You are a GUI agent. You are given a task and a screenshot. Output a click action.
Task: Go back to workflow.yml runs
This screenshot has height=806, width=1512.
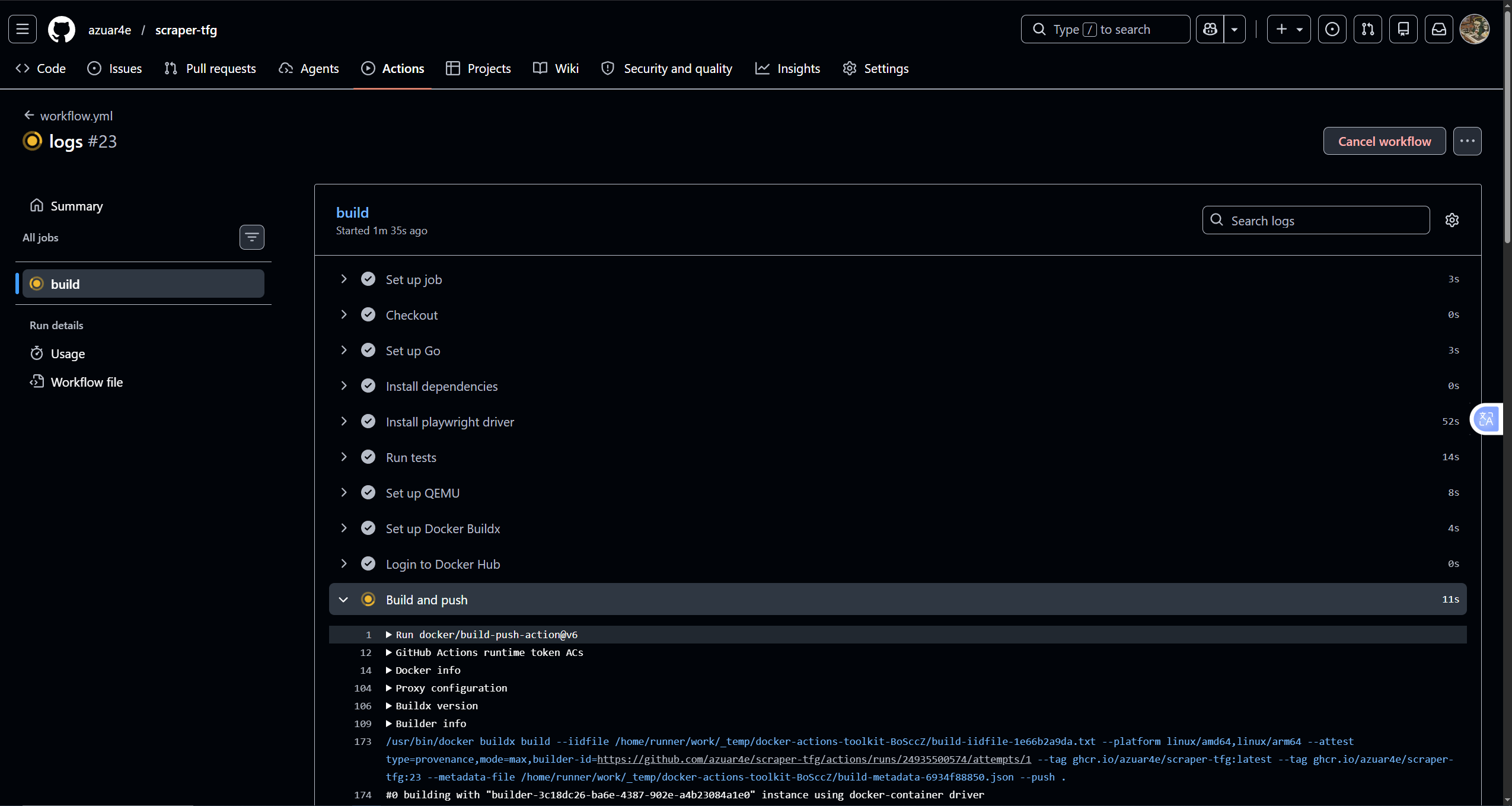[68, 116]
